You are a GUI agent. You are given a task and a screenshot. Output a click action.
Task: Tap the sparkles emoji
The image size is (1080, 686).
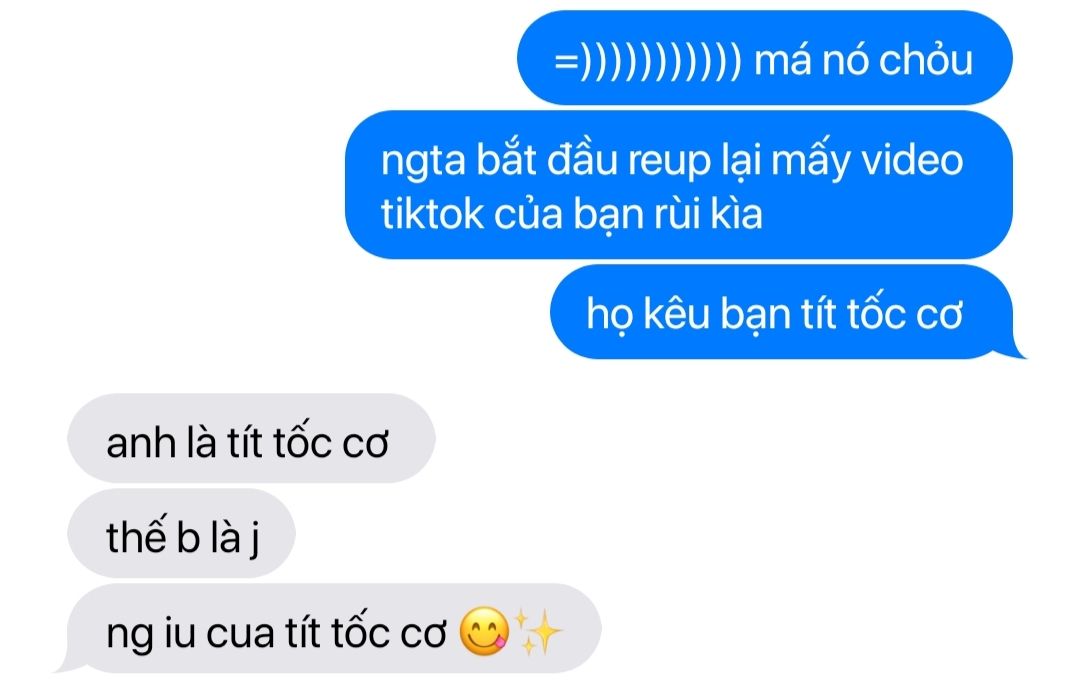[x=539, y=632]
